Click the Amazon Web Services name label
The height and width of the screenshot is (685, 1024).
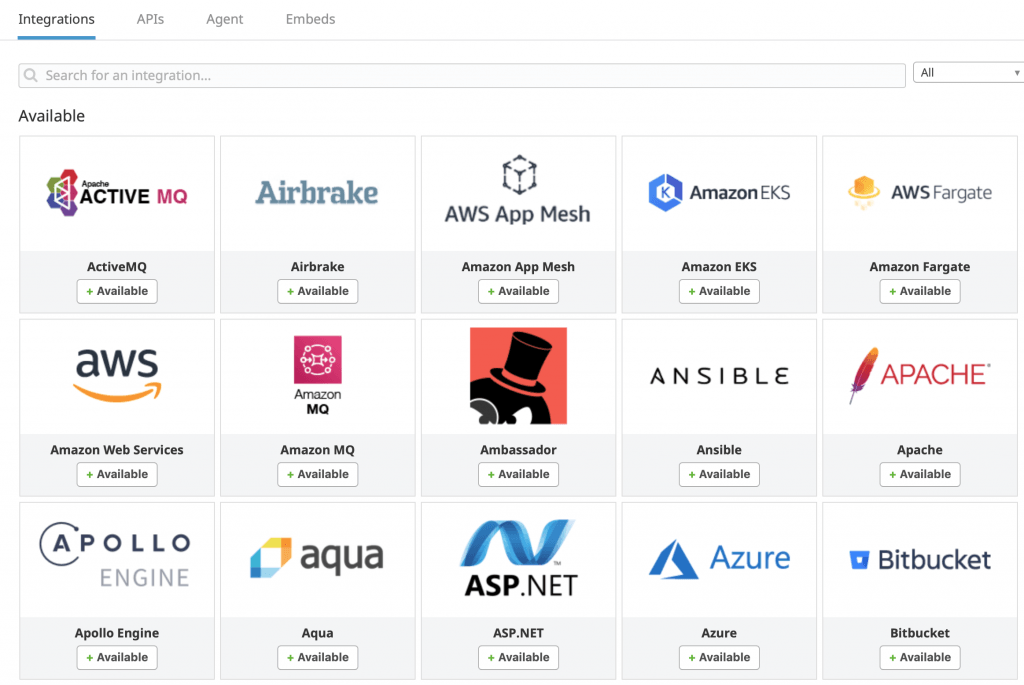tap(117, 450)
